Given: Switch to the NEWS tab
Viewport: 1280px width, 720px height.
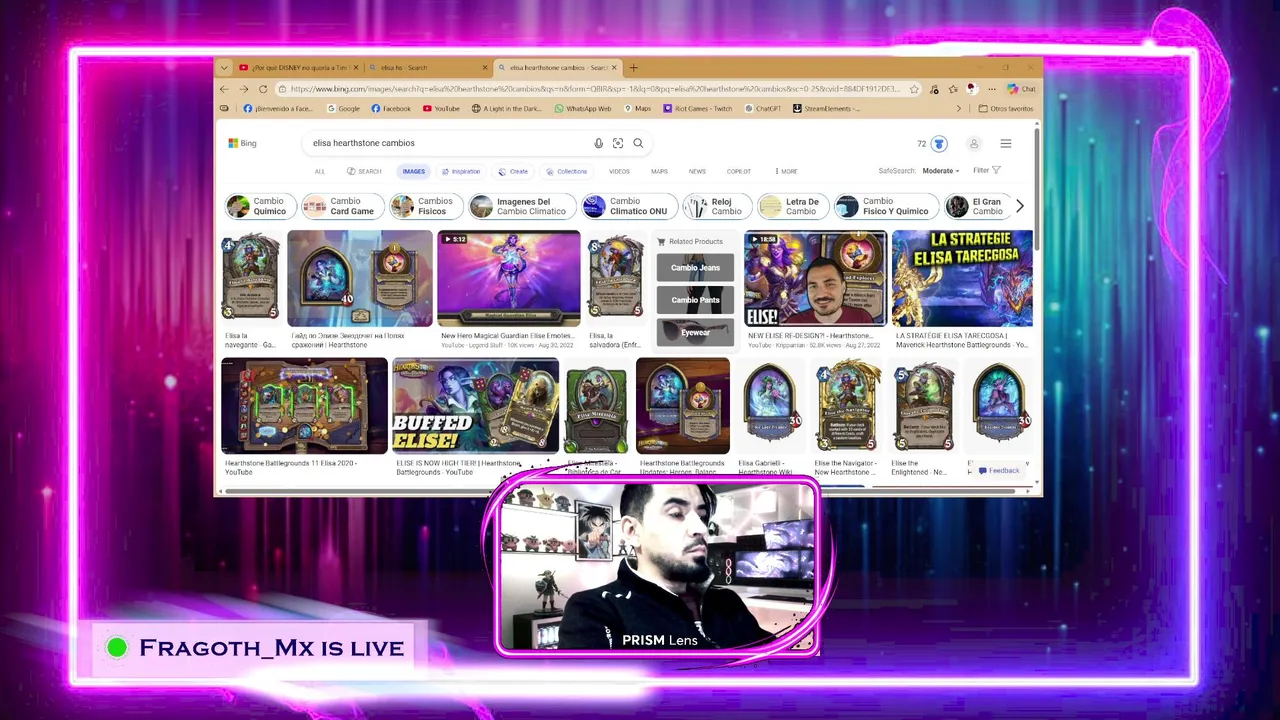Looking at the screenshot, I should pos(697,171).
